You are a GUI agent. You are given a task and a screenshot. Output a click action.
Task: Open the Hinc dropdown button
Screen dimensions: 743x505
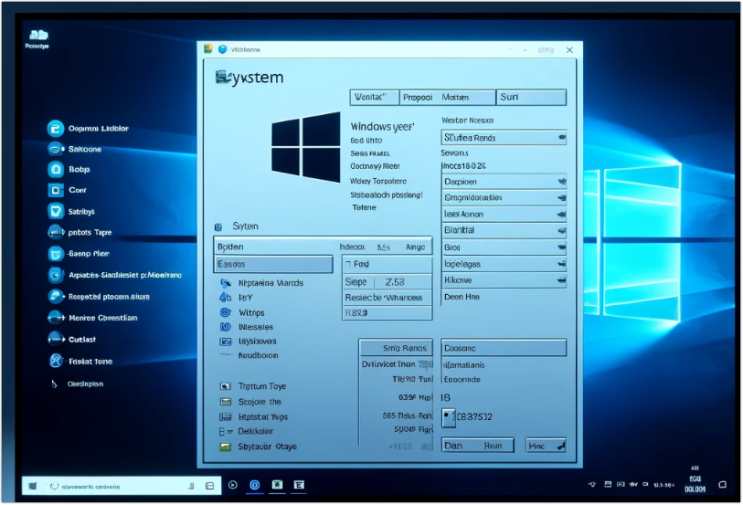545,446
